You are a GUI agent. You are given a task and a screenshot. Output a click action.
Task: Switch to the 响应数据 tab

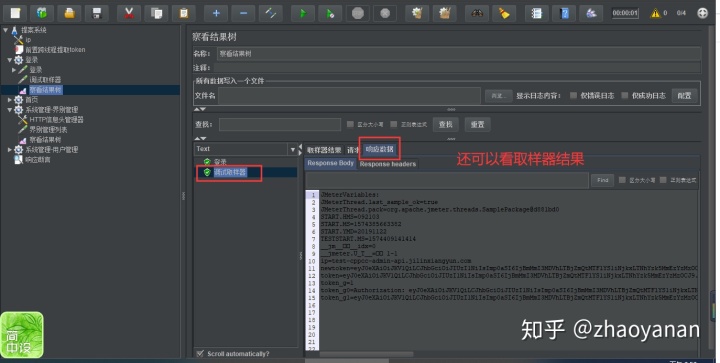tap(379, 149)
